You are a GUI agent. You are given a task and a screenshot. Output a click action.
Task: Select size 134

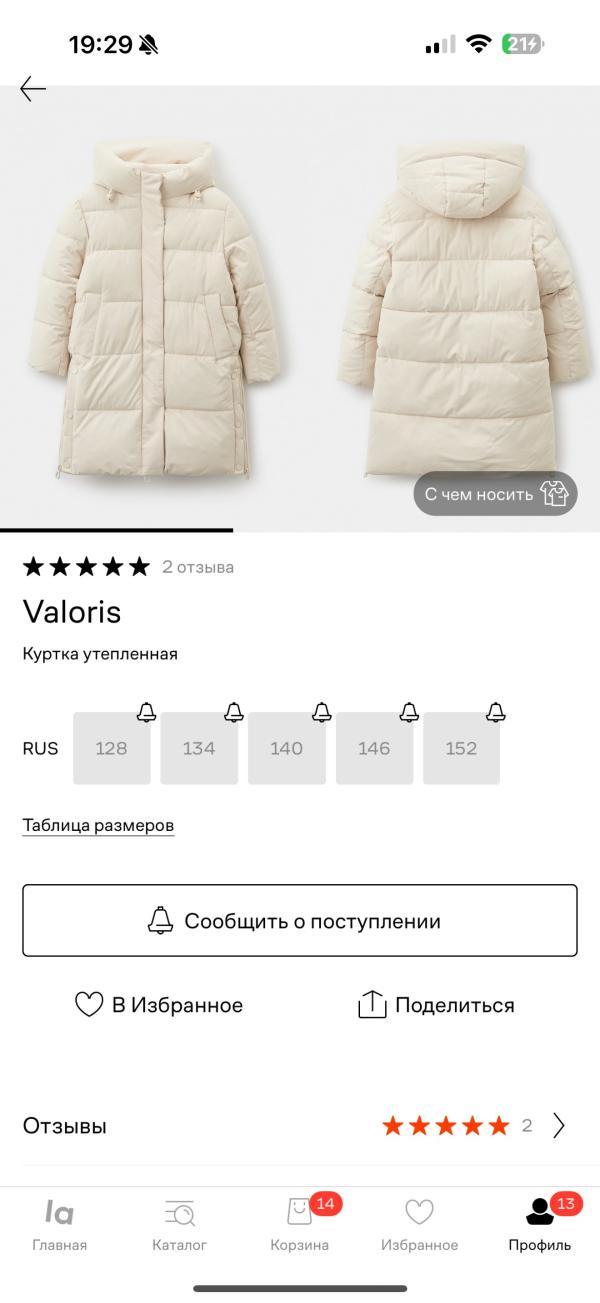[x=199, y=748]
